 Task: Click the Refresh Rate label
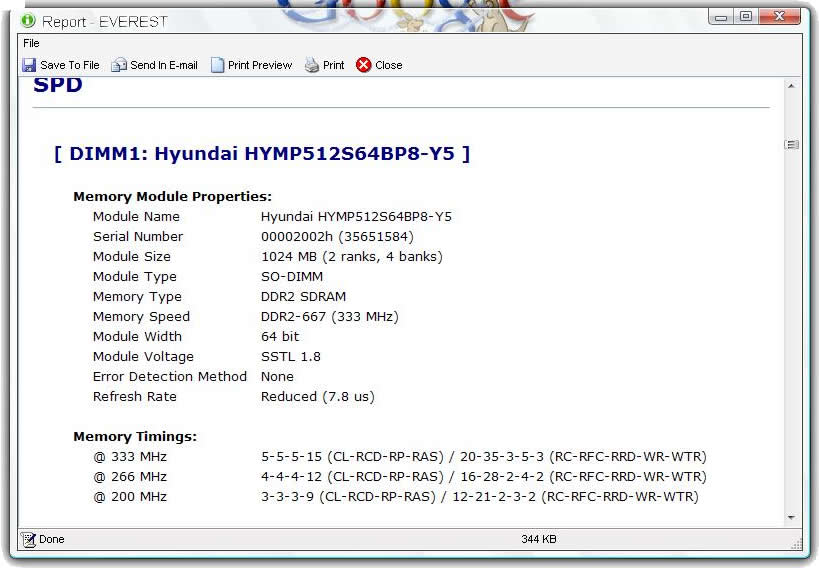tap(135, 397)
